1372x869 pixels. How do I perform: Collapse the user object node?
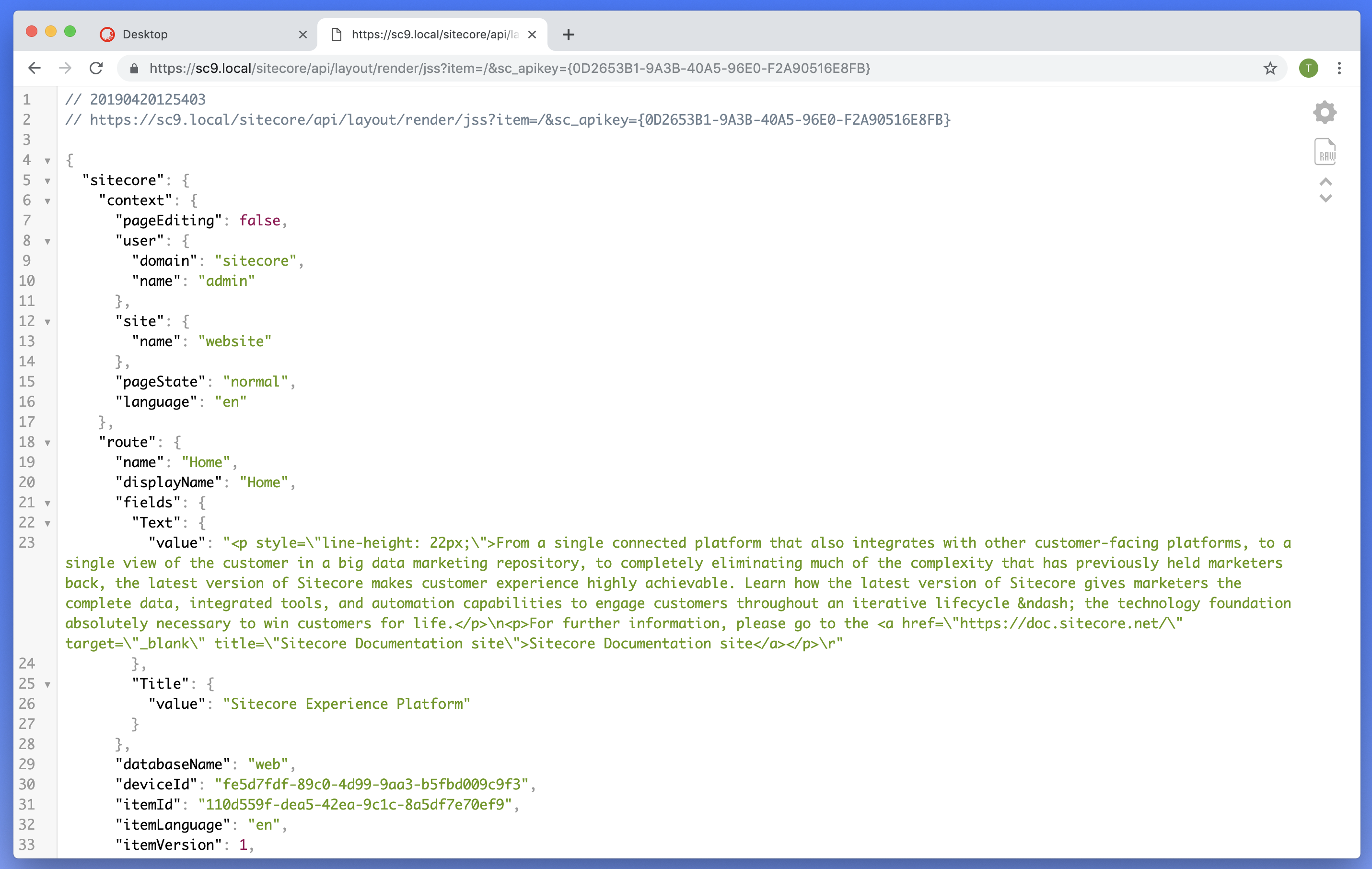click(47, 241)
